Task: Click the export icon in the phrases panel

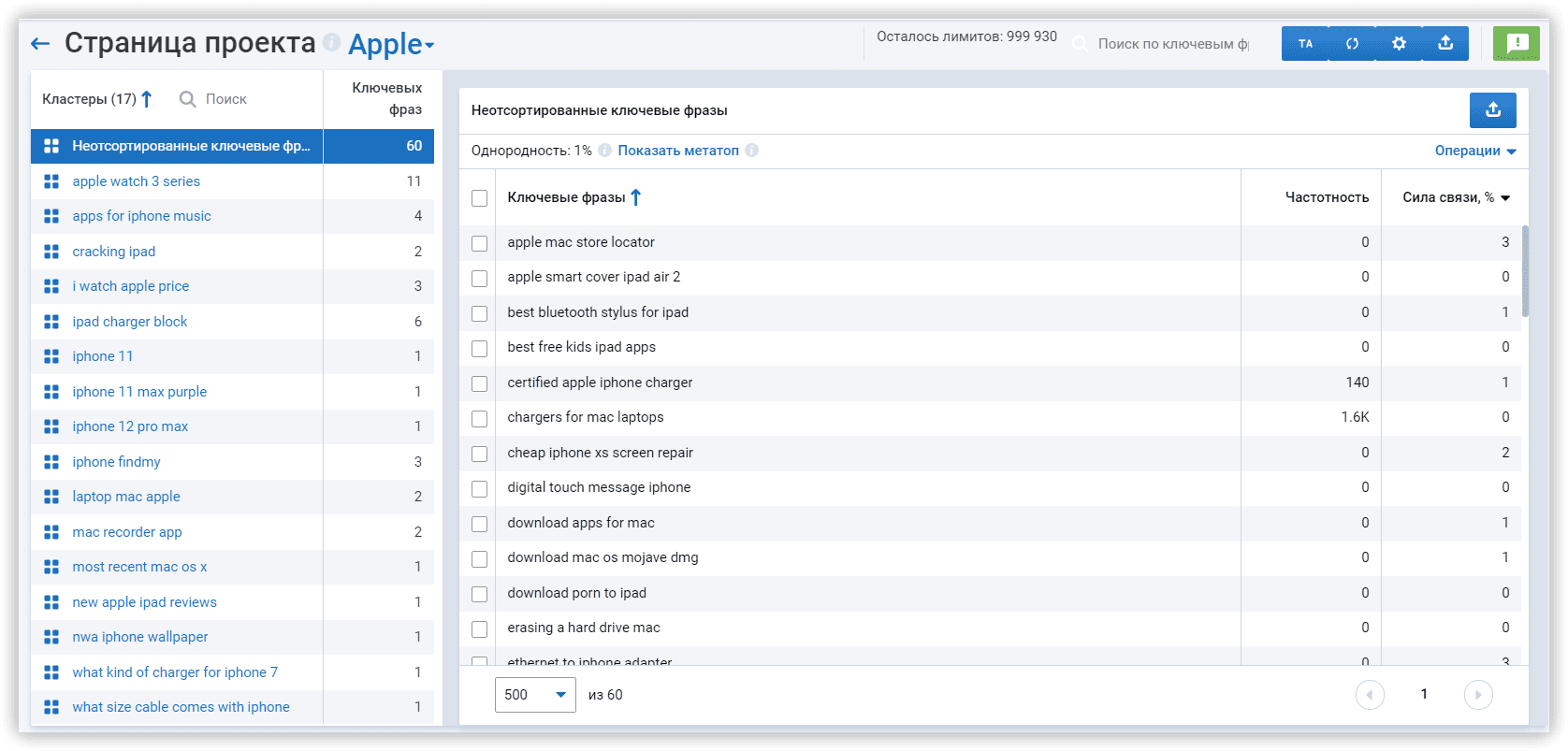Action: point(1493,110)
